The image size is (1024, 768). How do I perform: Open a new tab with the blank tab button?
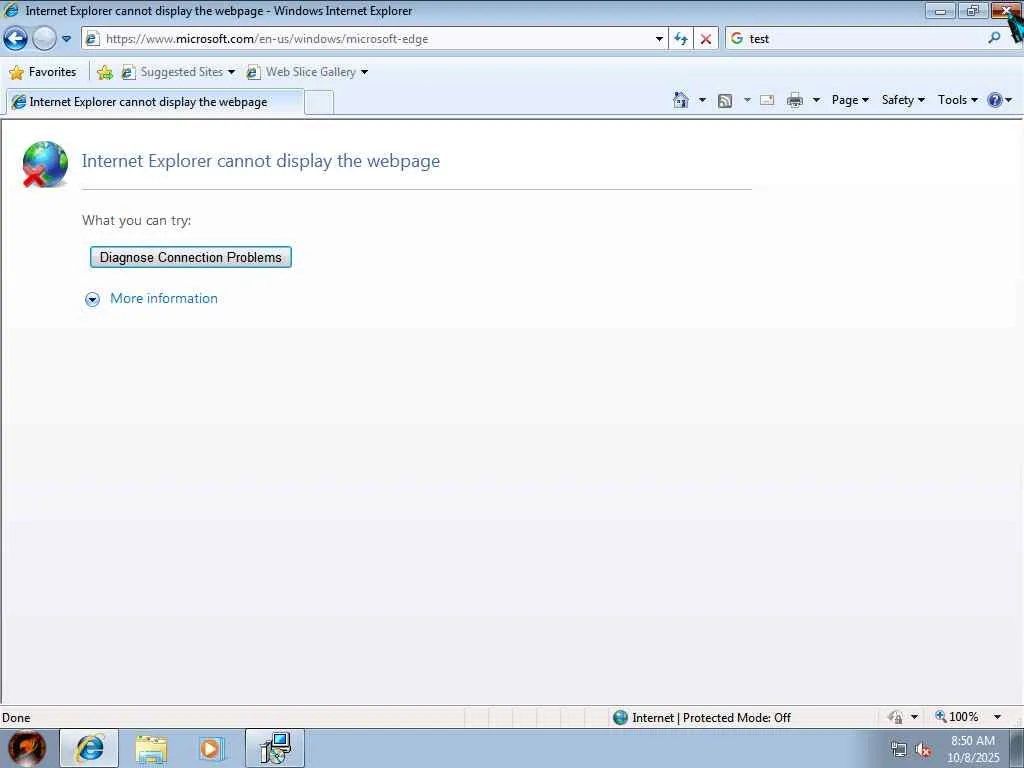click(319, 103)
